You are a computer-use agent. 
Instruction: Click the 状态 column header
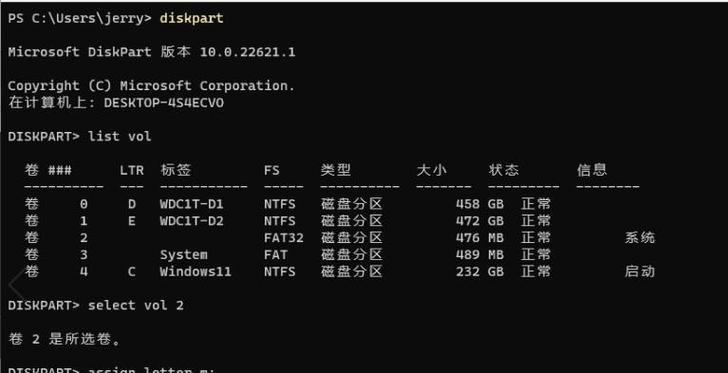coord(504,170)
